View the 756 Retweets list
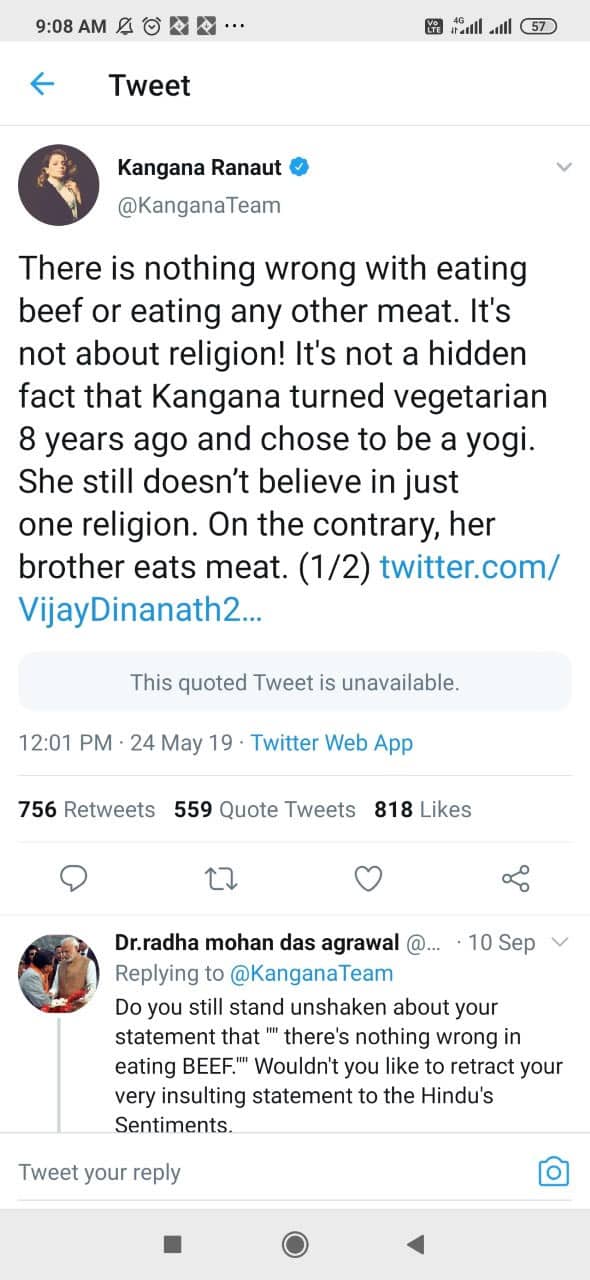 (87, 809)
